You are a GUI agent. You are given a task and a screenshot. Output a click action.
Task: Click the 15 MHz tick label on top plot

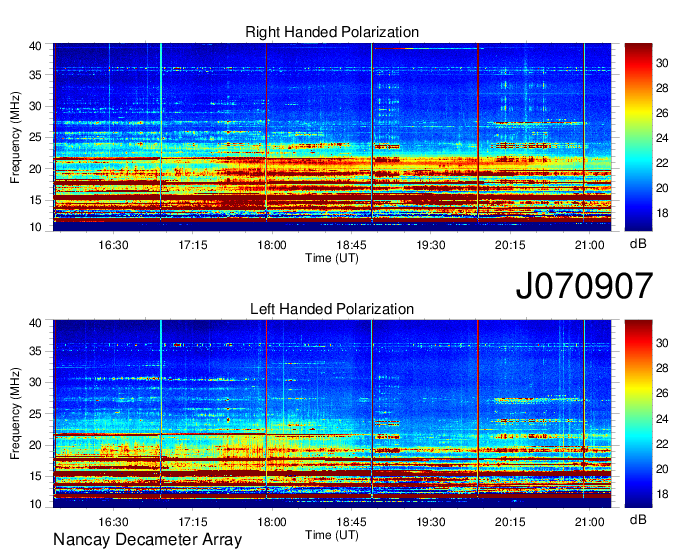tap(35, 200)
